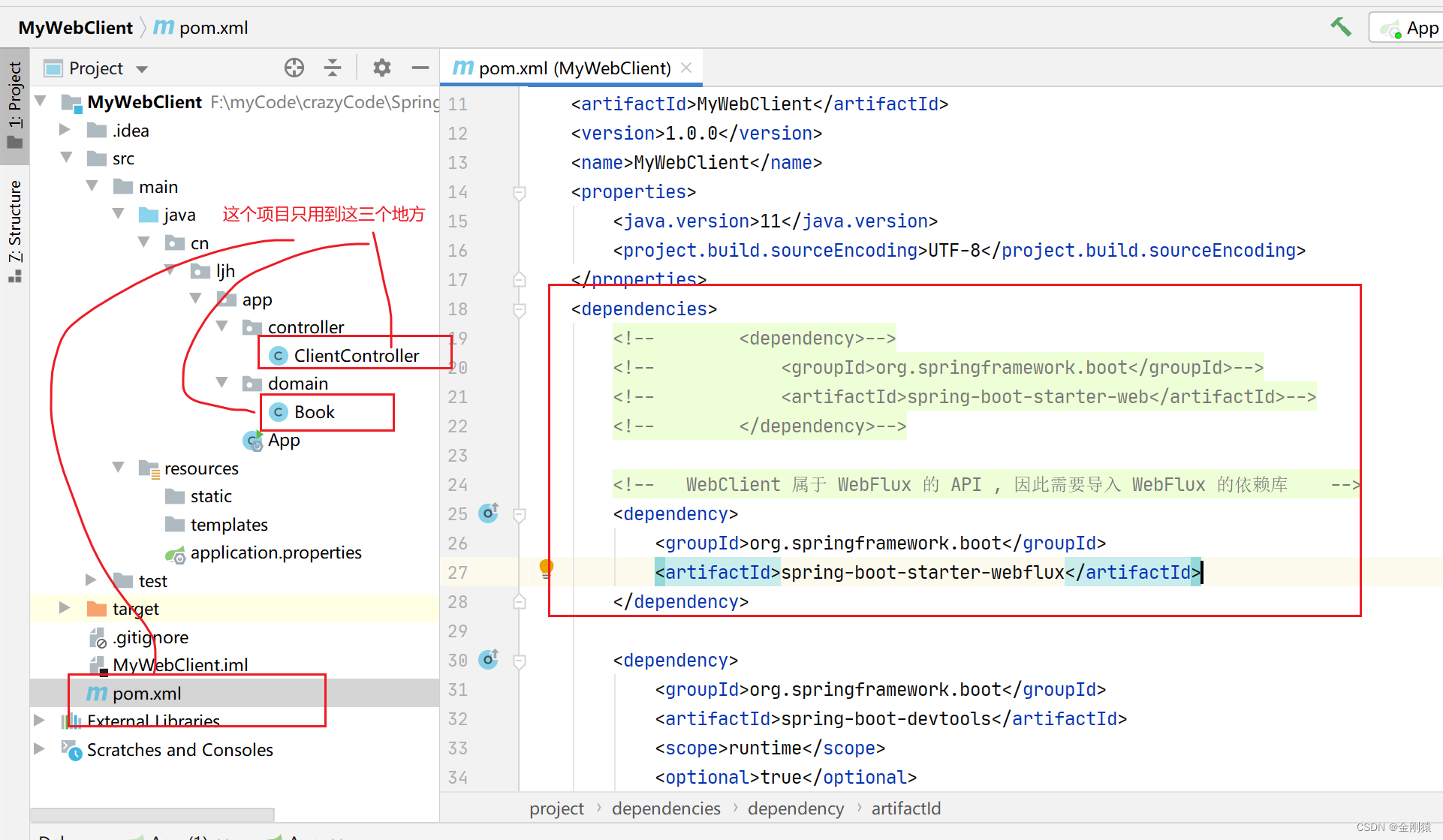Select the cn package folder
1443x840 pixels.
click(x=187, y=242)
